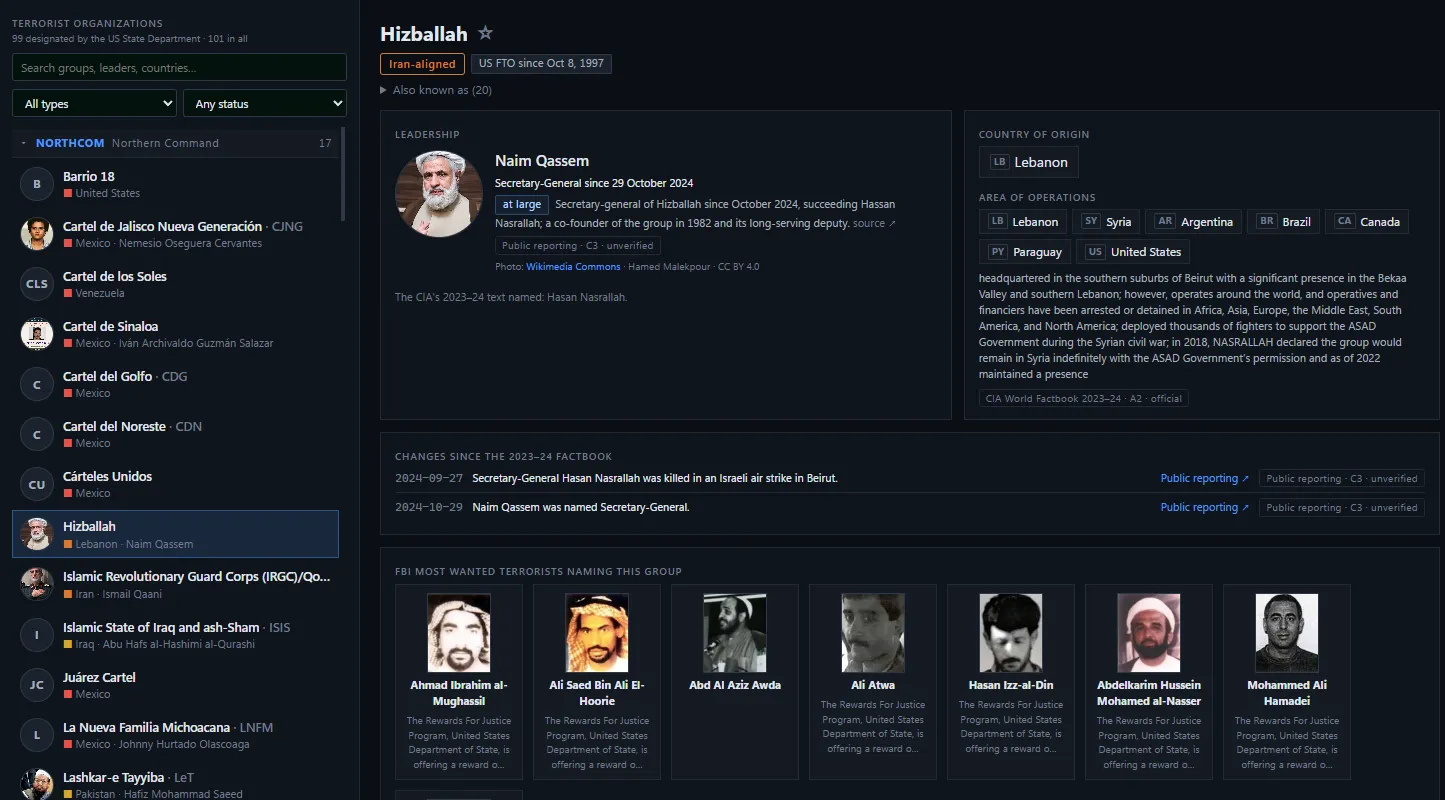Select Lashkar-e Tayyiba in the list

176,784
